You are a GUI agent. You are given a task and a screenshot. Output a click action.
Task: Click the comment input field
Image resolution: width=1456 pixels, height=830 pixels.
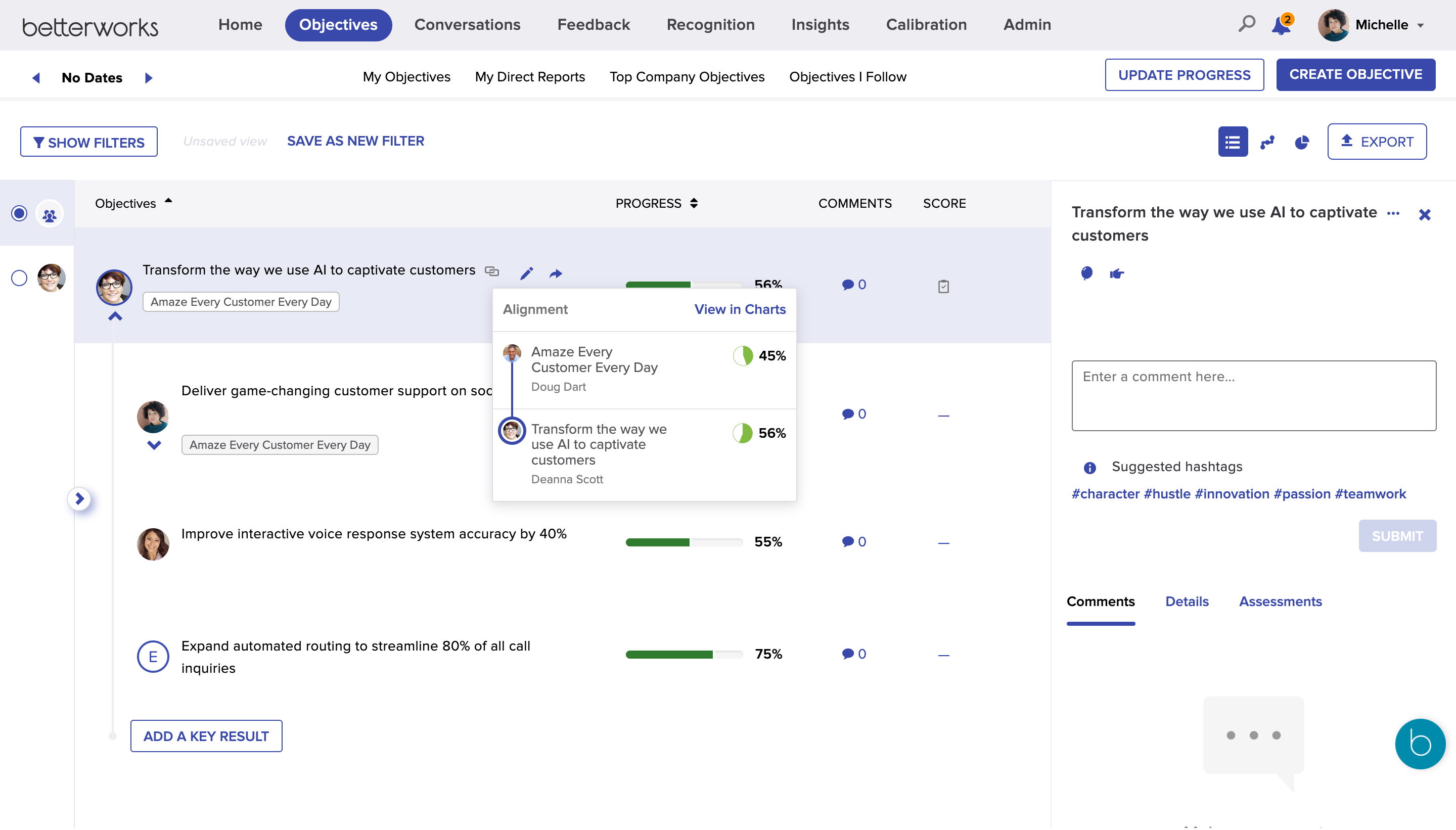pos(1254,396)
